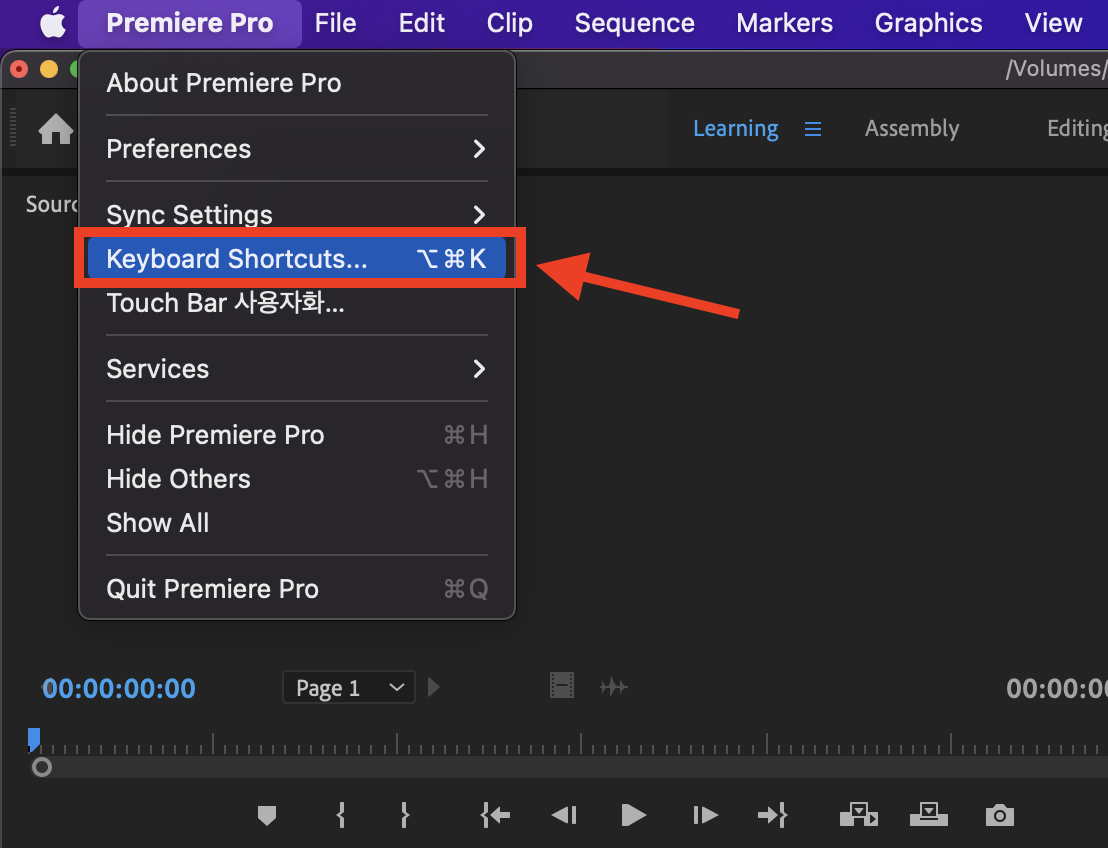Select Hide Premiere Pro

coord(297,435)
